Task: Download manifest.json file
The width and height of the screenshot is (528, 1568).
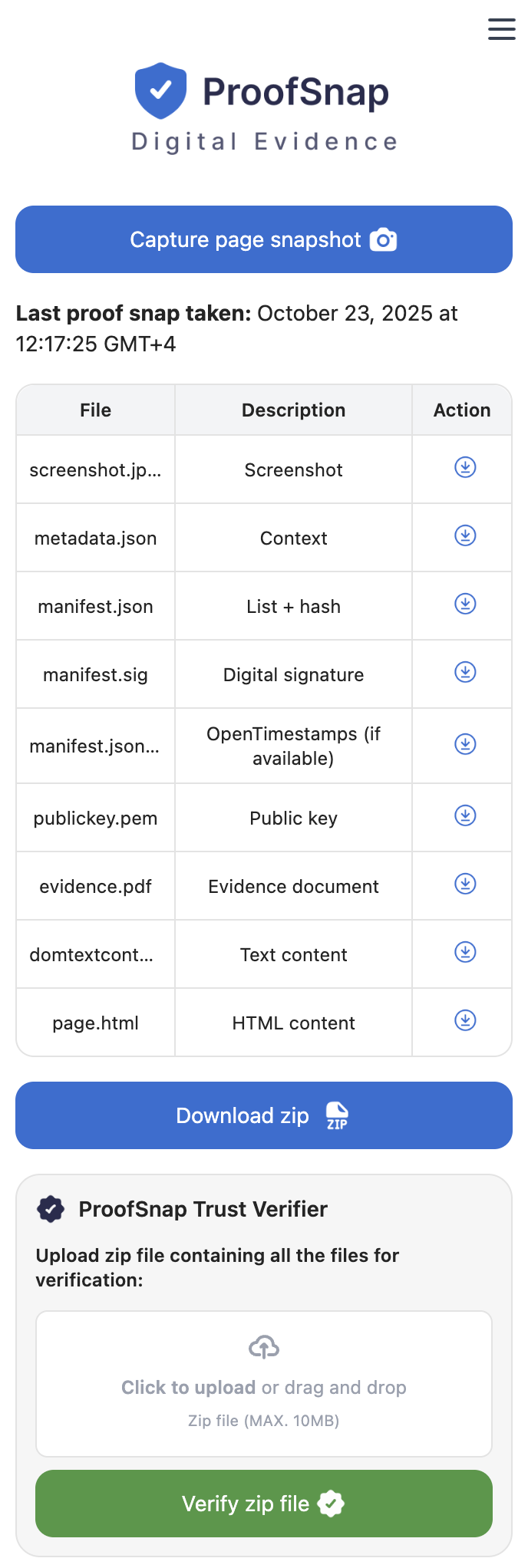Action: (x=465, y=604)
